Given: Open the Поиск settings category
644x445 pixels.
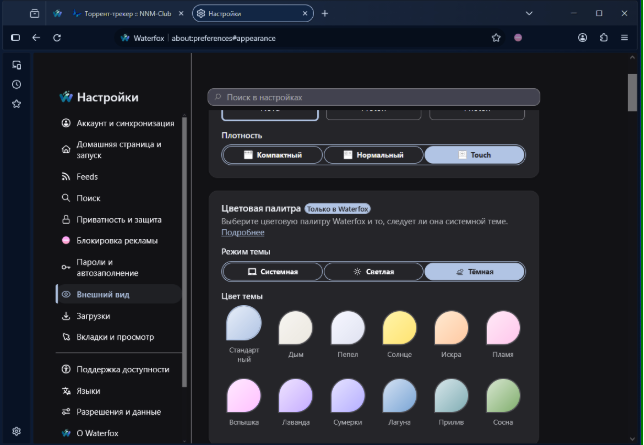Looking at the screenshot, I should point(118,198).
